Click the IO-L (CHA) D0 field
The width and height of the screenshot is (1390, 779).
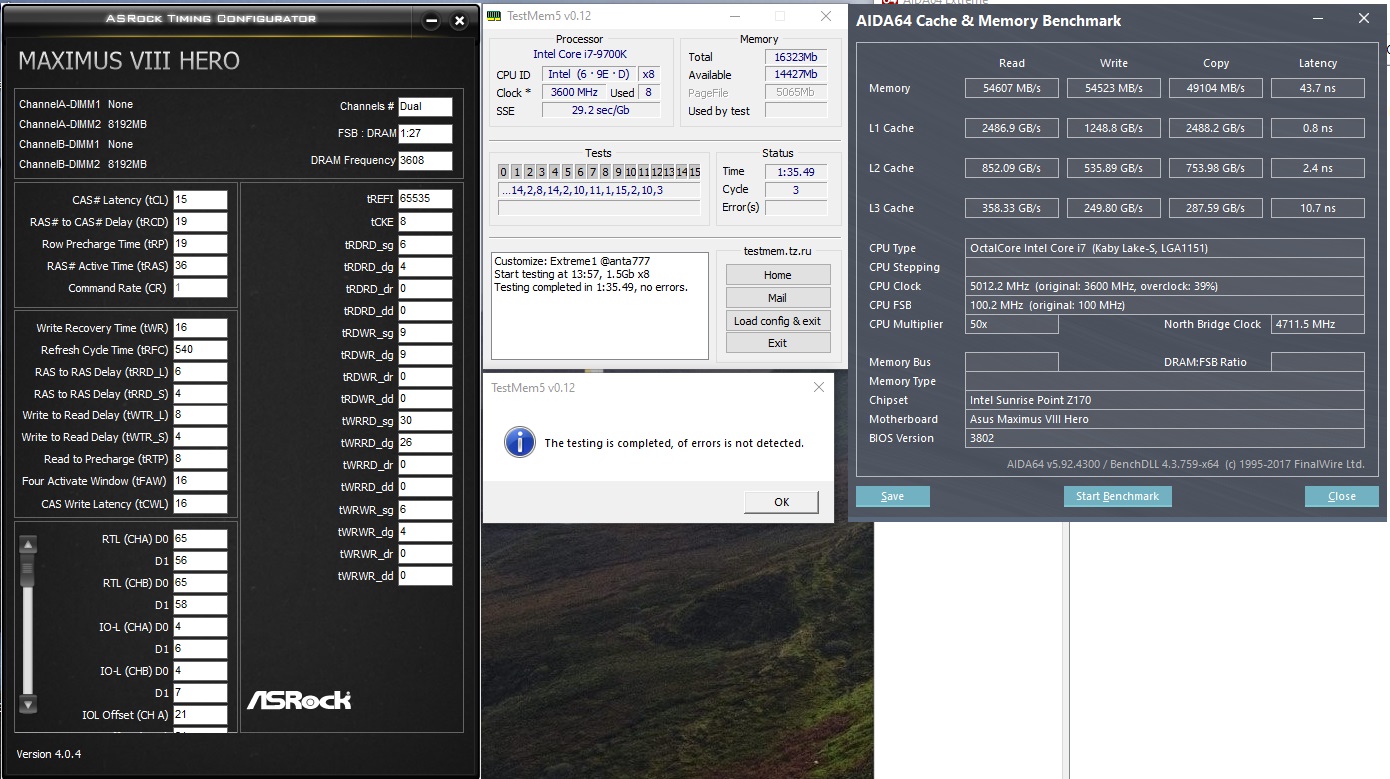pyautogui.click(x=200, y=627)
